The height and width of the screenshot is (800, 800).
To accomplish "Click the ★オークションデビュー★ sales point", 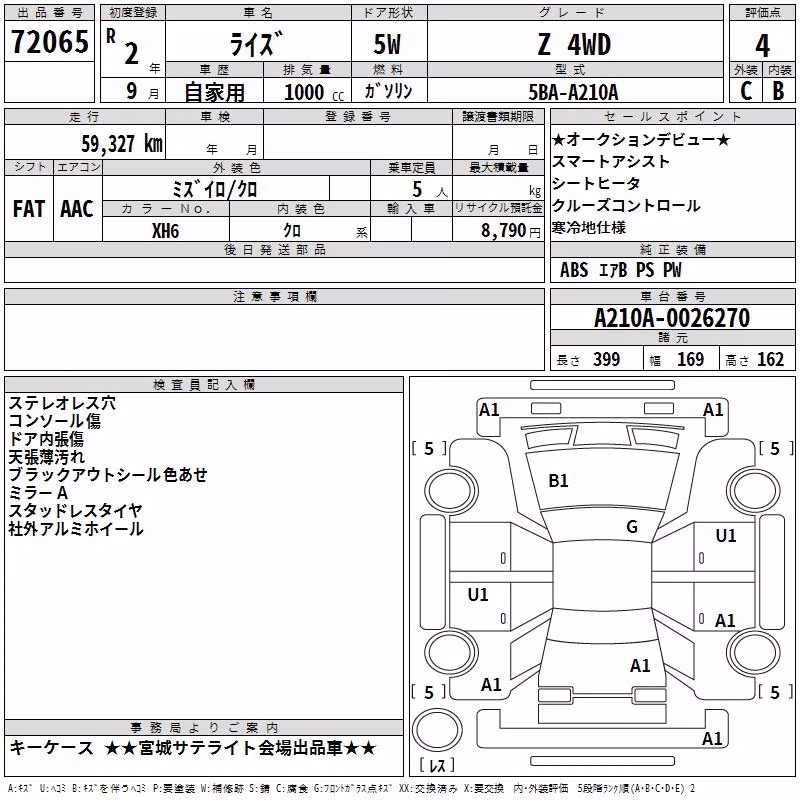I will tap(641, 139).
